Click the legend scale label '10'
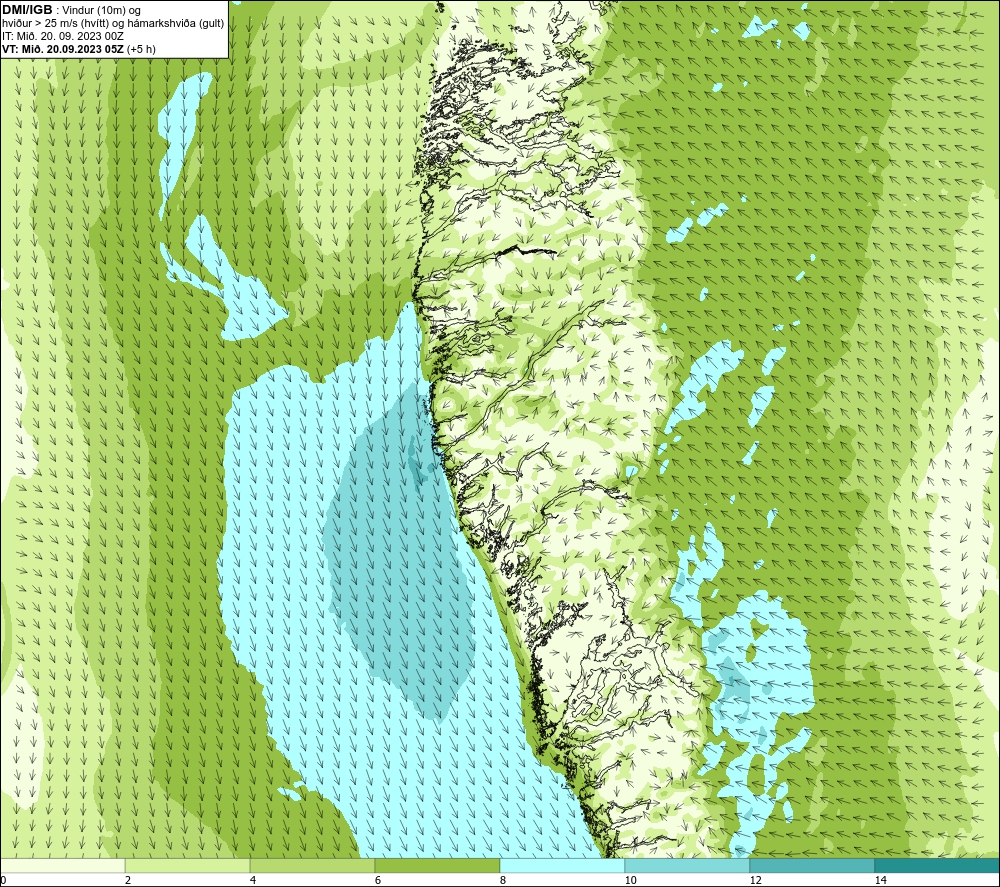Image resolution: width=1000 pixels, height=887 pixels. (x=631, y=880)
